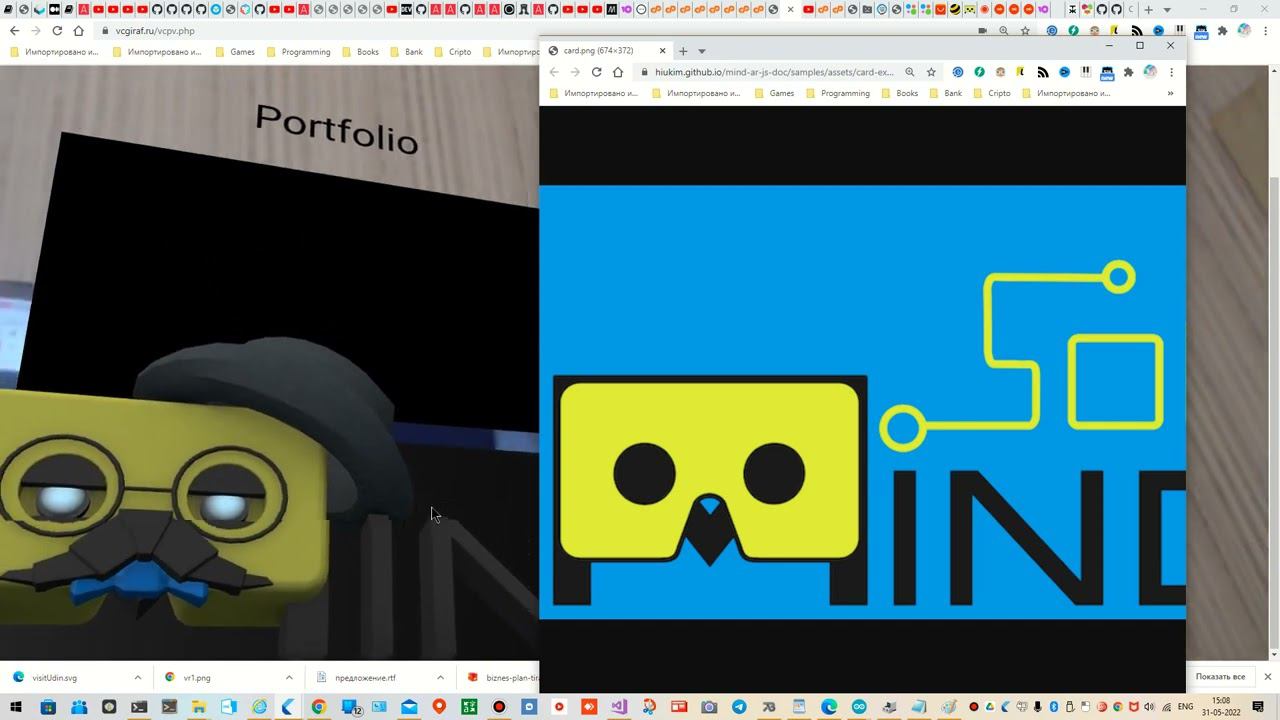The height and width of the screenshot is (720, 1280).
Task: Open tab search arrow in card.png window
Action: (702, 51)
